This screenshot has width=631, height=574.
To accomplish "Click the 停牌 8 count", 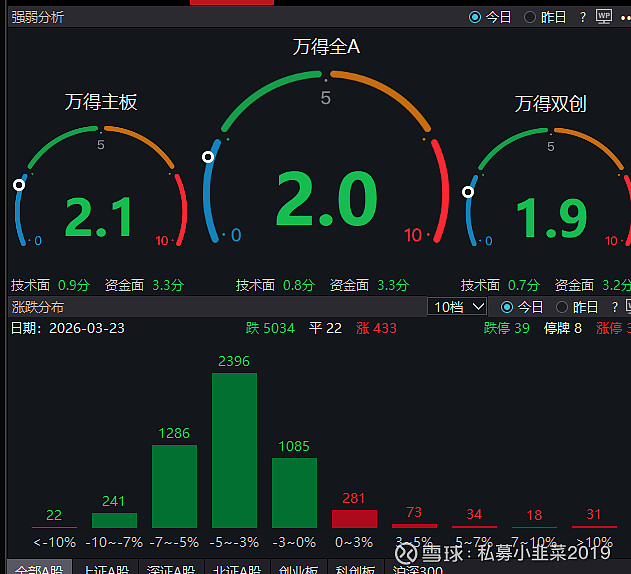I will tap(563, 328).
